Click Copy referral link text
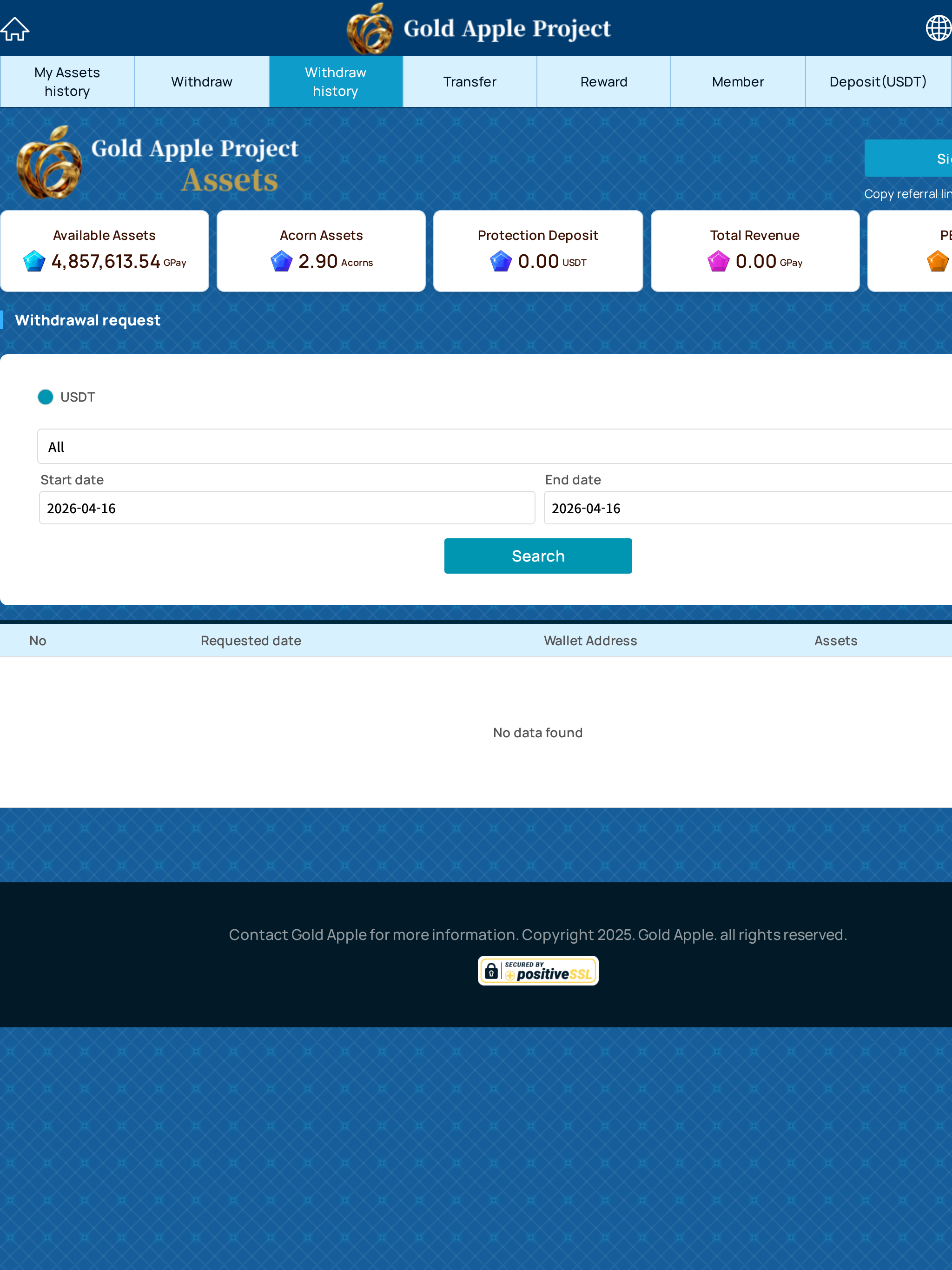952x1270 pixels. 907,194
